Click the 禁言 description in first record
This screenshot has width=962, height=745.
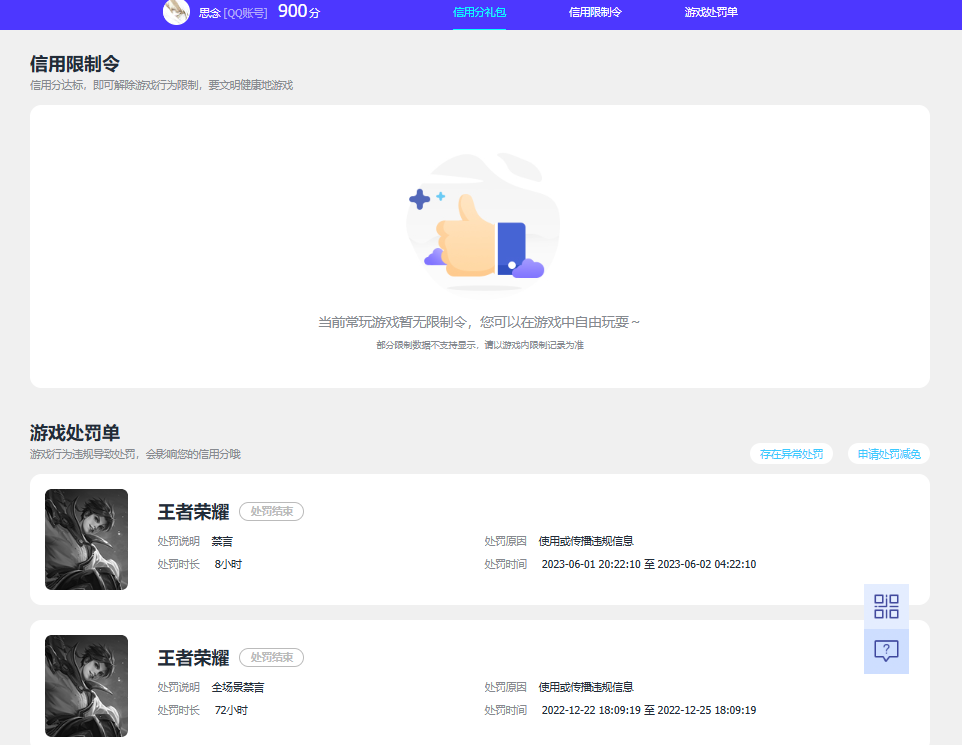[x=222, y=541]
